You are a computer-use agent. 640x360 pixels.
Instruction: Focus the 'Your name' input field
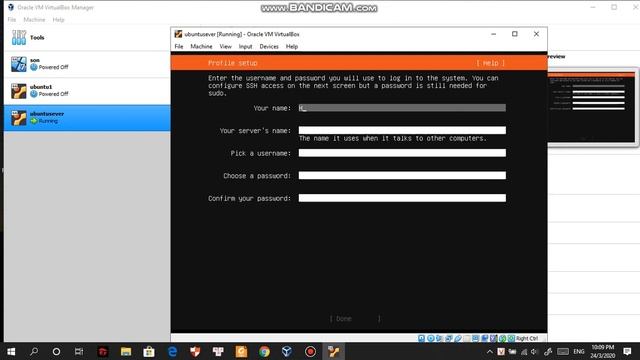(402, 108)
